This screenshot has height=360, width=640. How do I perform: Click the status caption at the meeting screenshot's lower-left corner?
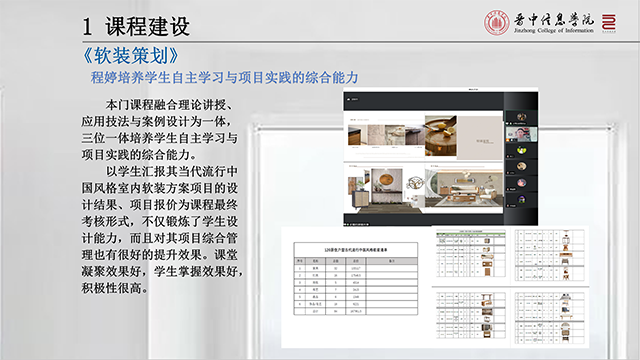357,224
